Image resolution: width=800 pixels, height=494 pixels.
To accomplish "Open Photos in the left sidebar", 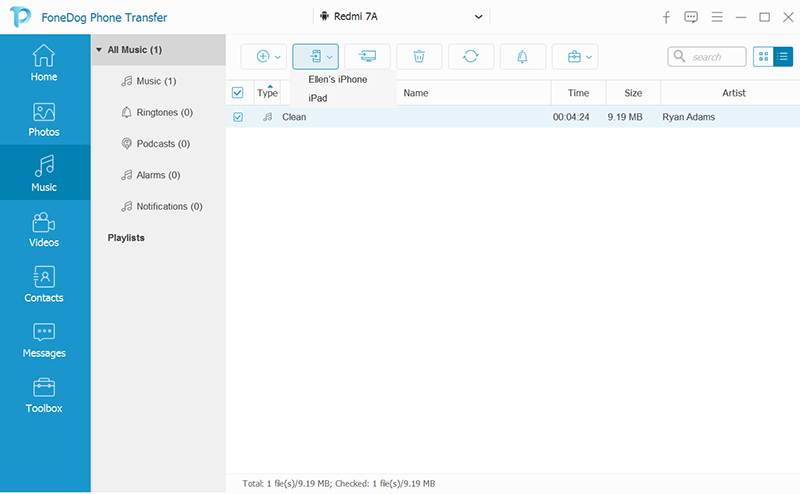I will [x=44, y=120].
